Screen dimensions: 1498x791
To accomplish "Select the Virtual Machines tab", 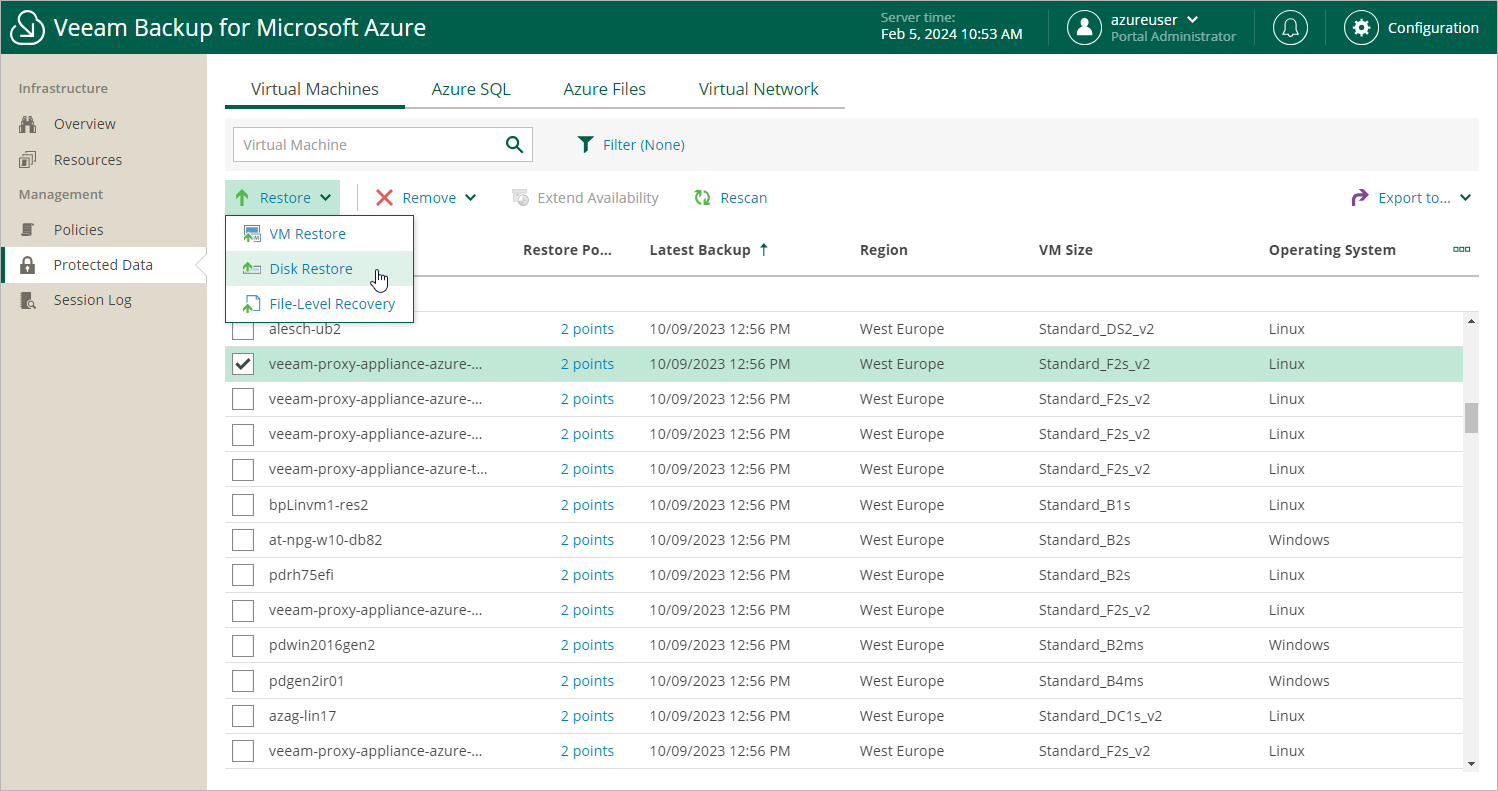I will pyautogui.click(x=314, y=89).
